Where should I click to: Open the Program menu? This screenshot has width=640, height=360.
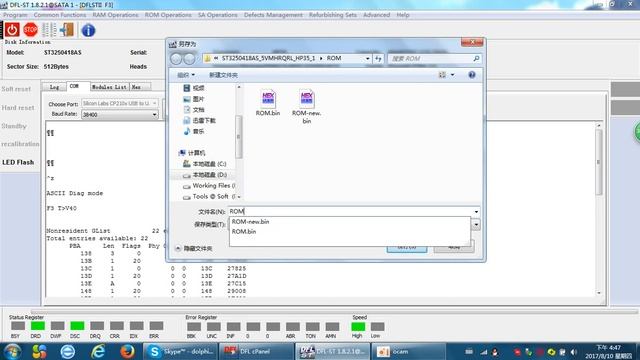[15, 15]
